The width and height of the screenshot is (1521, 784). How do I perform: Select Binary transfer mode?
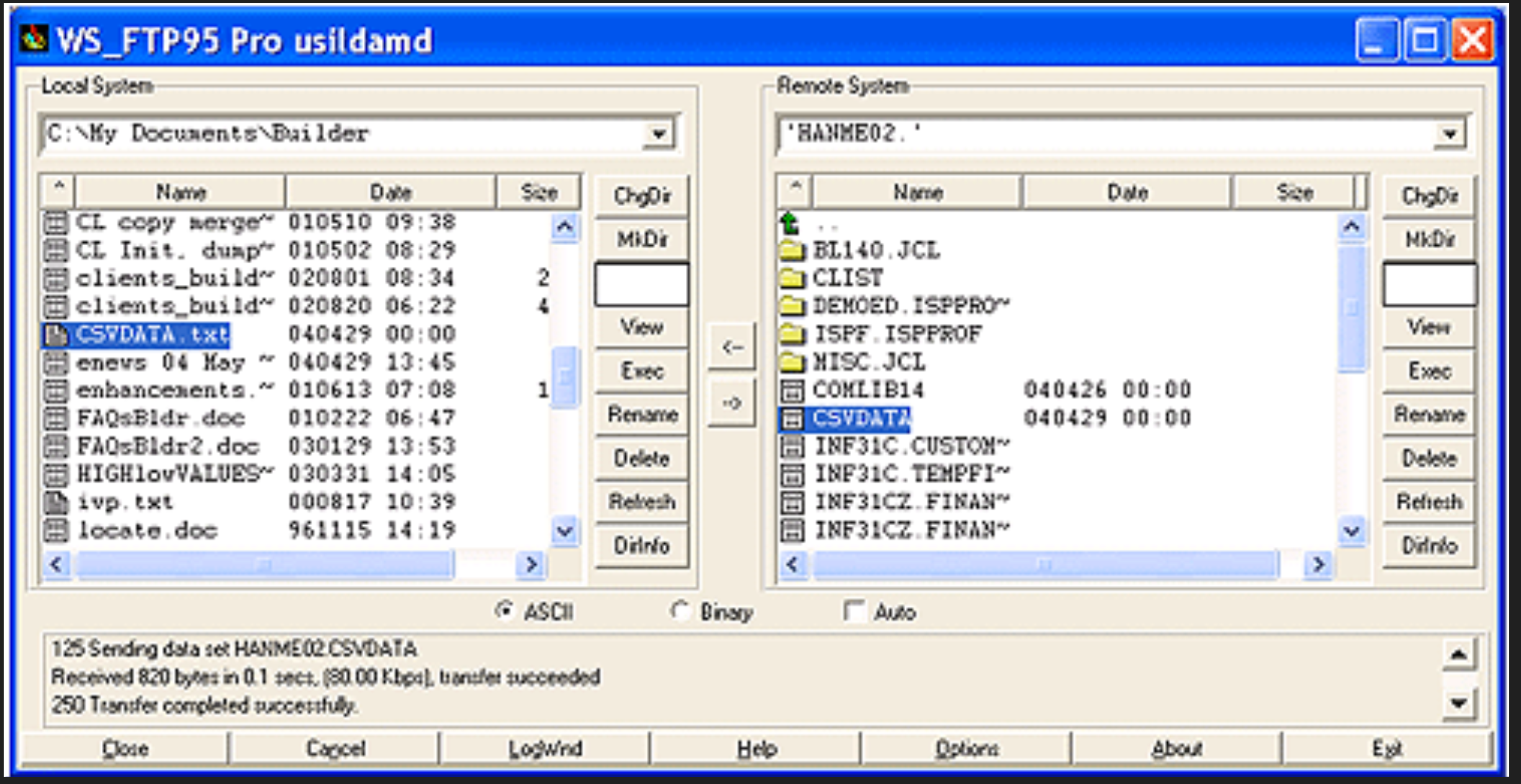(680, 611)
